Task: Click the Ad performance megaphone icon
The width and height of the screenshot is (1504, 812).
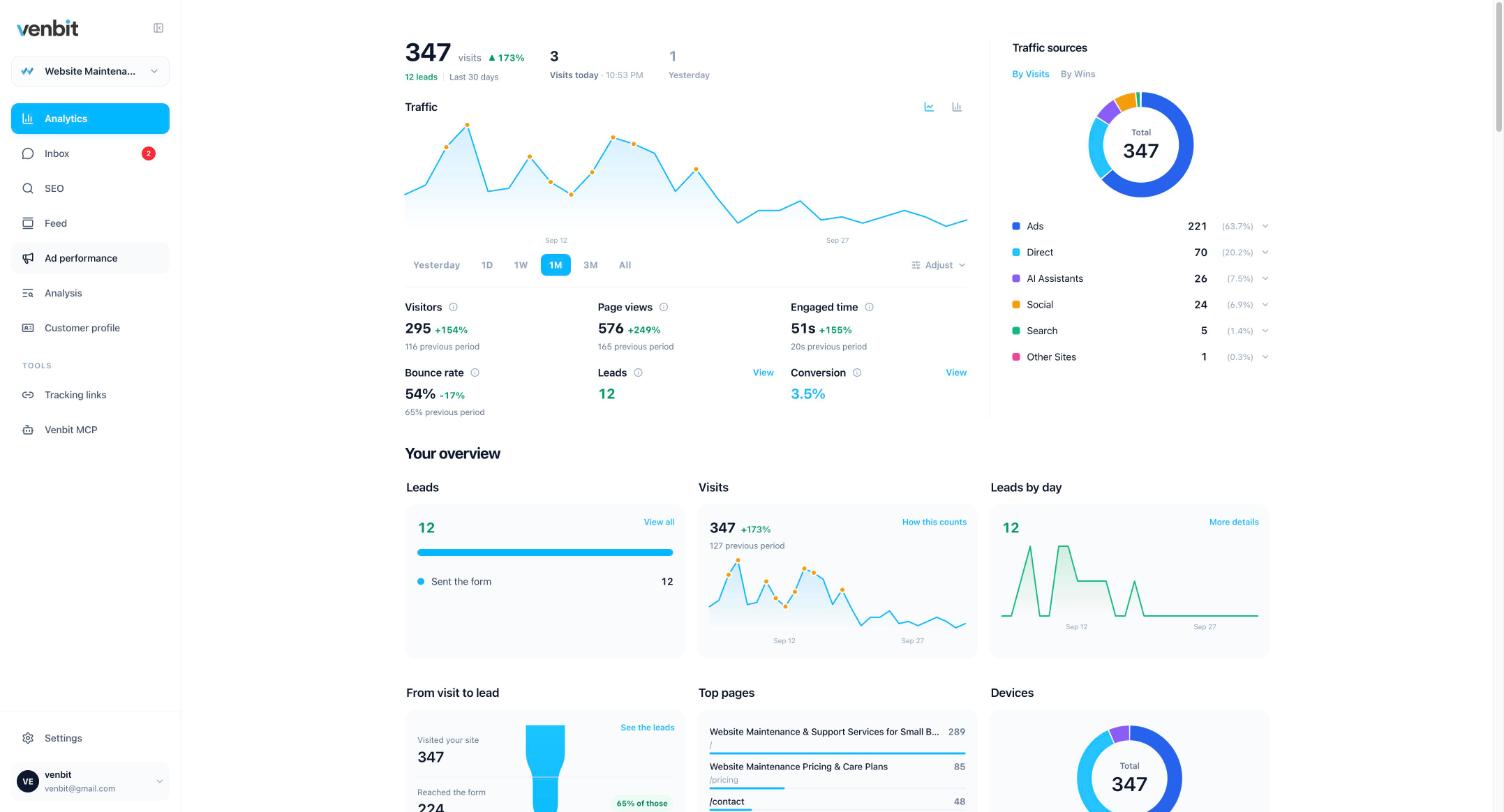Action: click(28, 259)
